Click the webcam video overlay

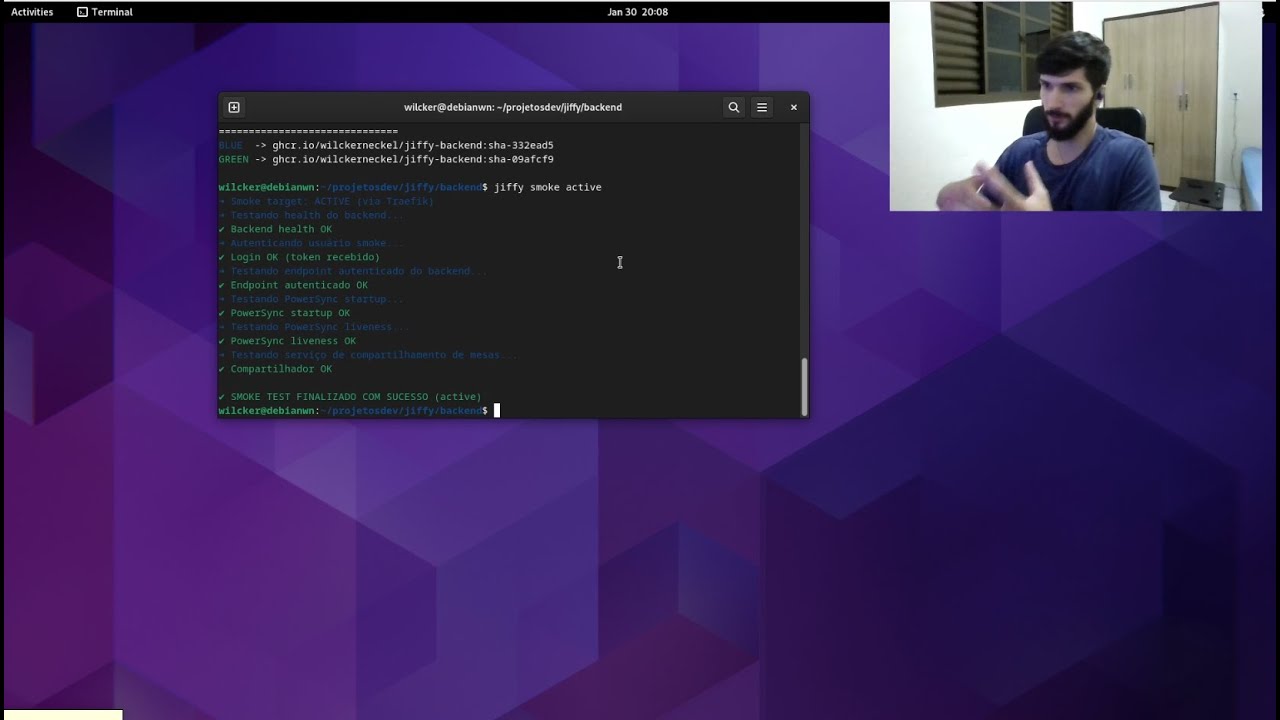click(x=1076, y=106)
